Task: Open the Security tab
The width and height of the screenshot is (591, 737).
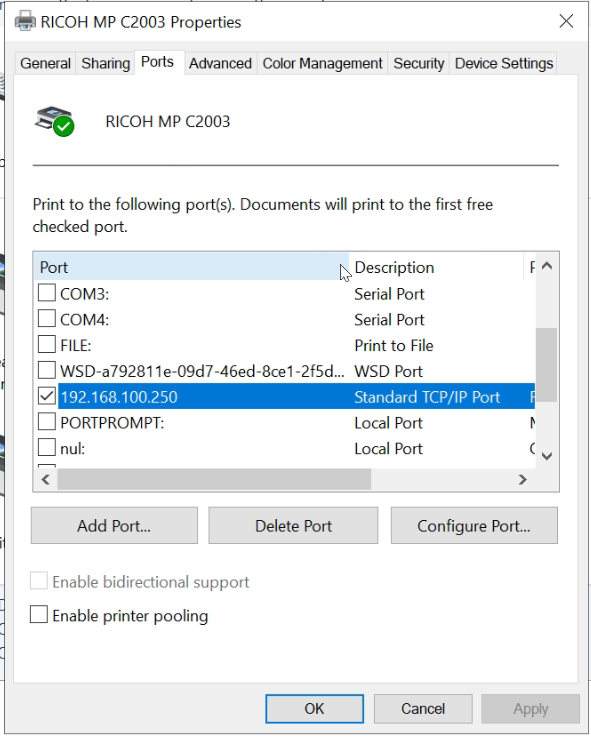Action: (x=418, y=63)
